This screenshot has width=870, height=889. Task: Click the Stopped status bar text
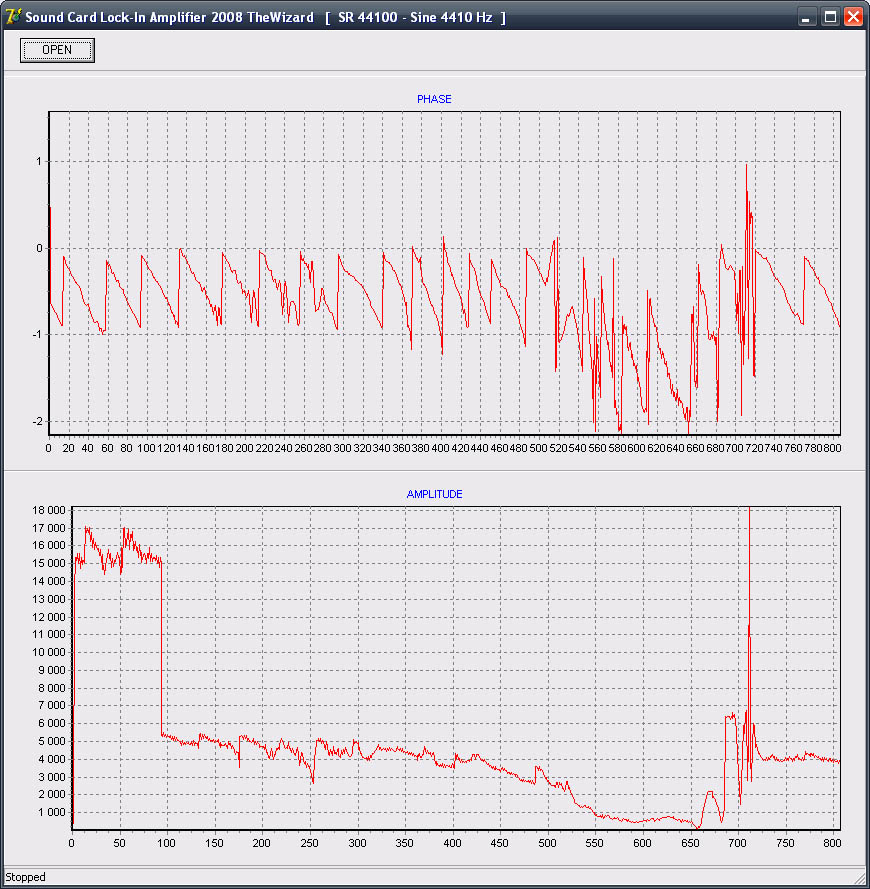[x=26, y=878]
